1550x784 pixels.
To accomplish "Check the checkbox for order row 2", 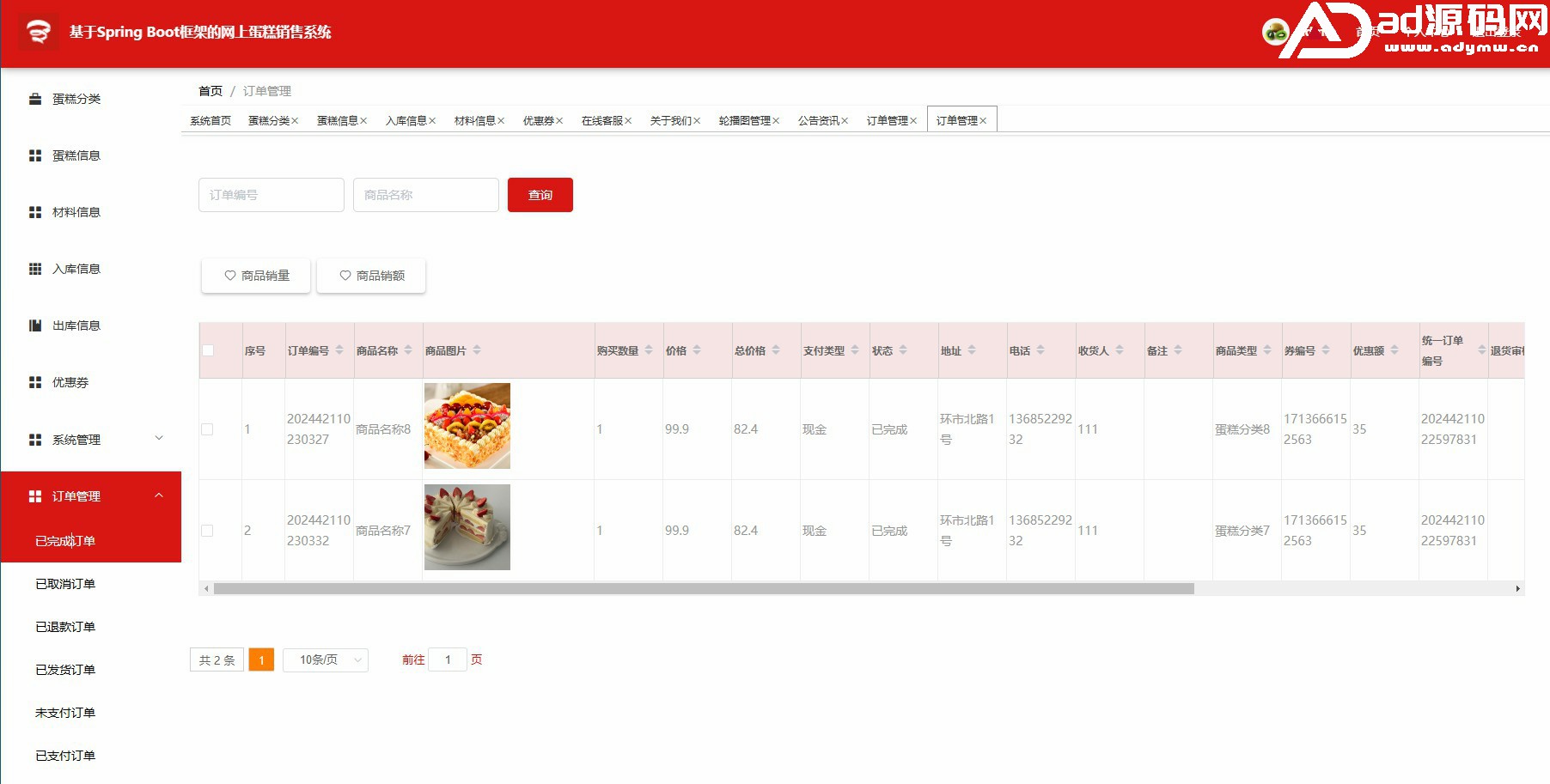I will [x=207, y=531].
